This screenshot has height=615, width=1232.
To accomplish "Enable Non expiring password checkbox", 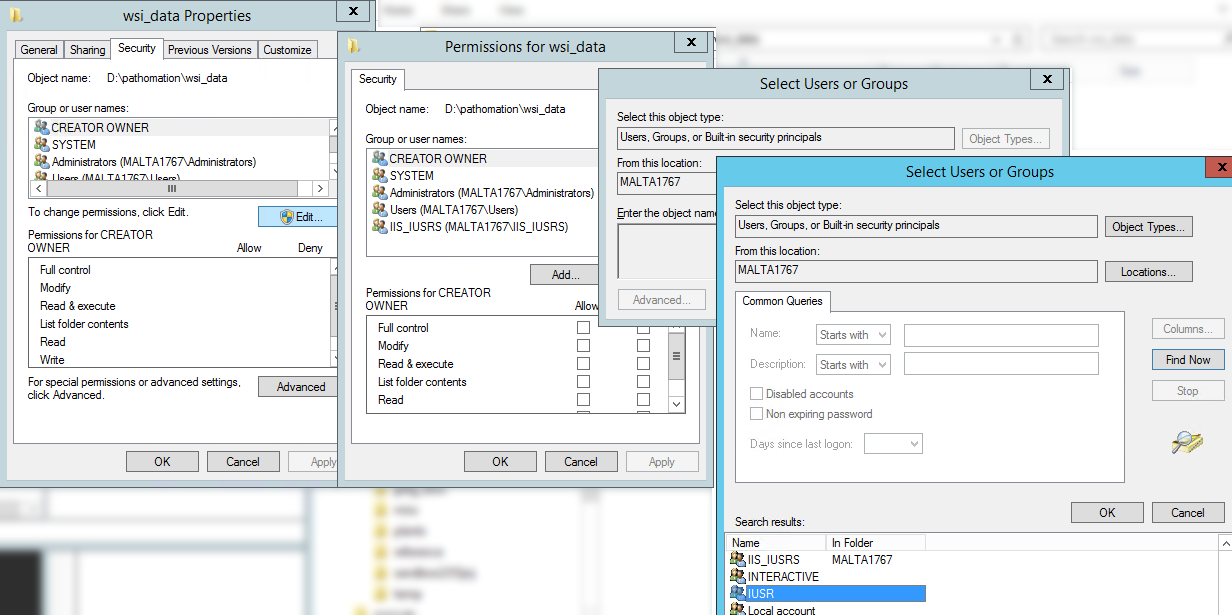I will pos(757,414).
